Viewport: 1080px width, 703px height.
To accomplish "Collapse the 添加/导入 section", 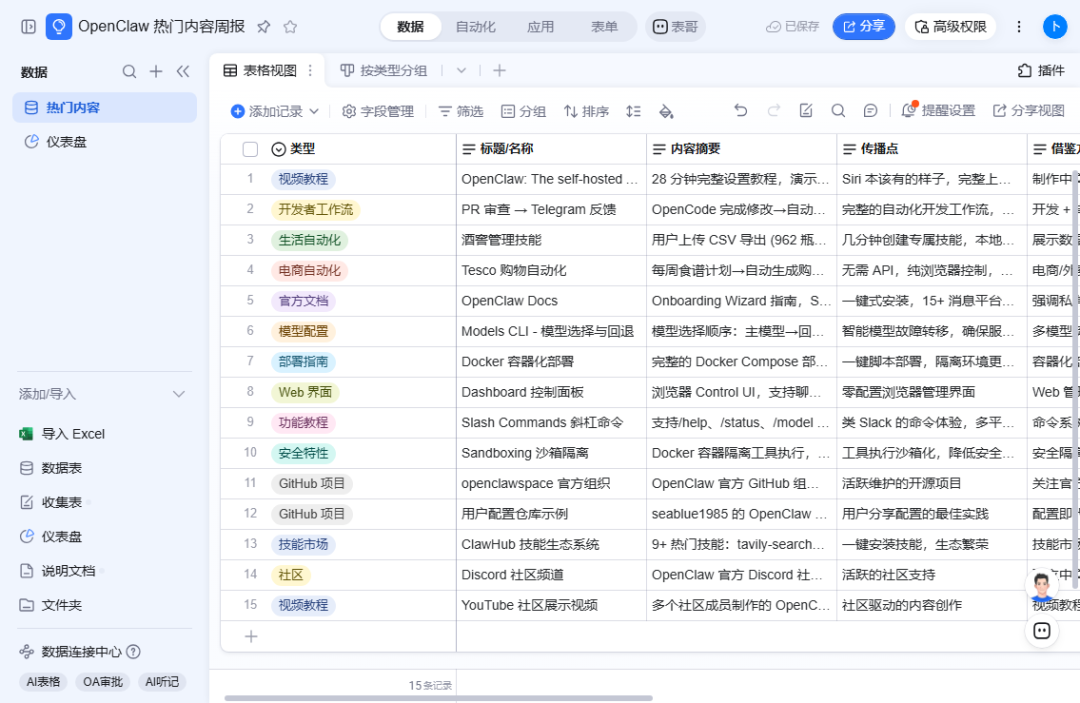I will pyautogui.click(x=179, y=394).
